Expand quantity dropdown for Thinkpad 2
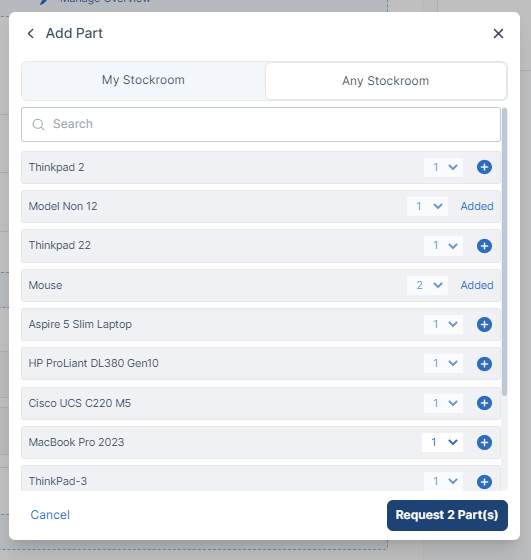This screenshot has height=560, width=531. tap(444, 167)
